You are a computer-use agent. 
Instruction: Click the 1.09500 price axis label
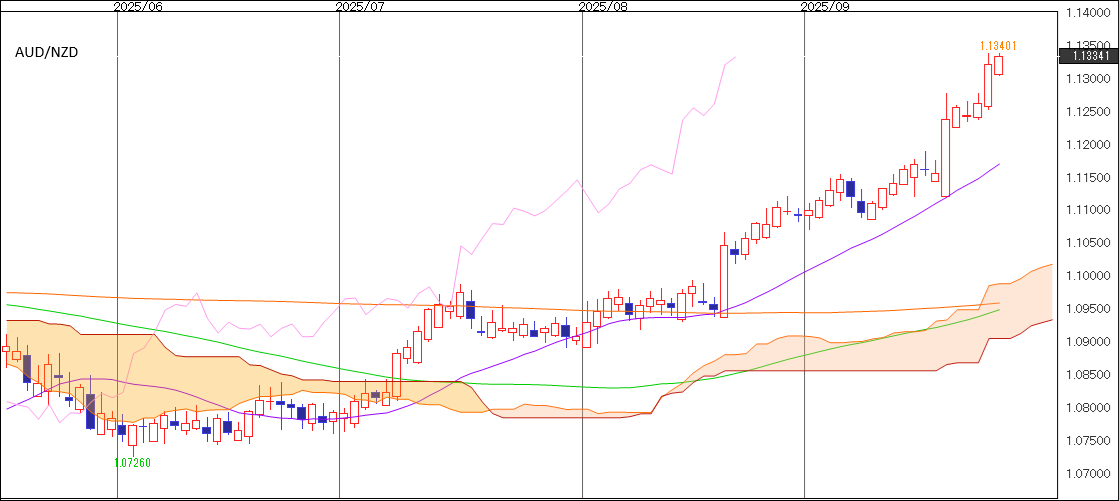pos(1091,309)
